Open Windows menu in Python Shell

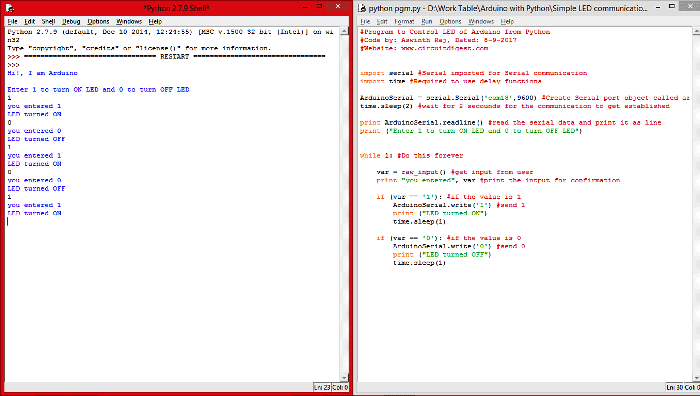pyautogui.click(x=129, y=21)
